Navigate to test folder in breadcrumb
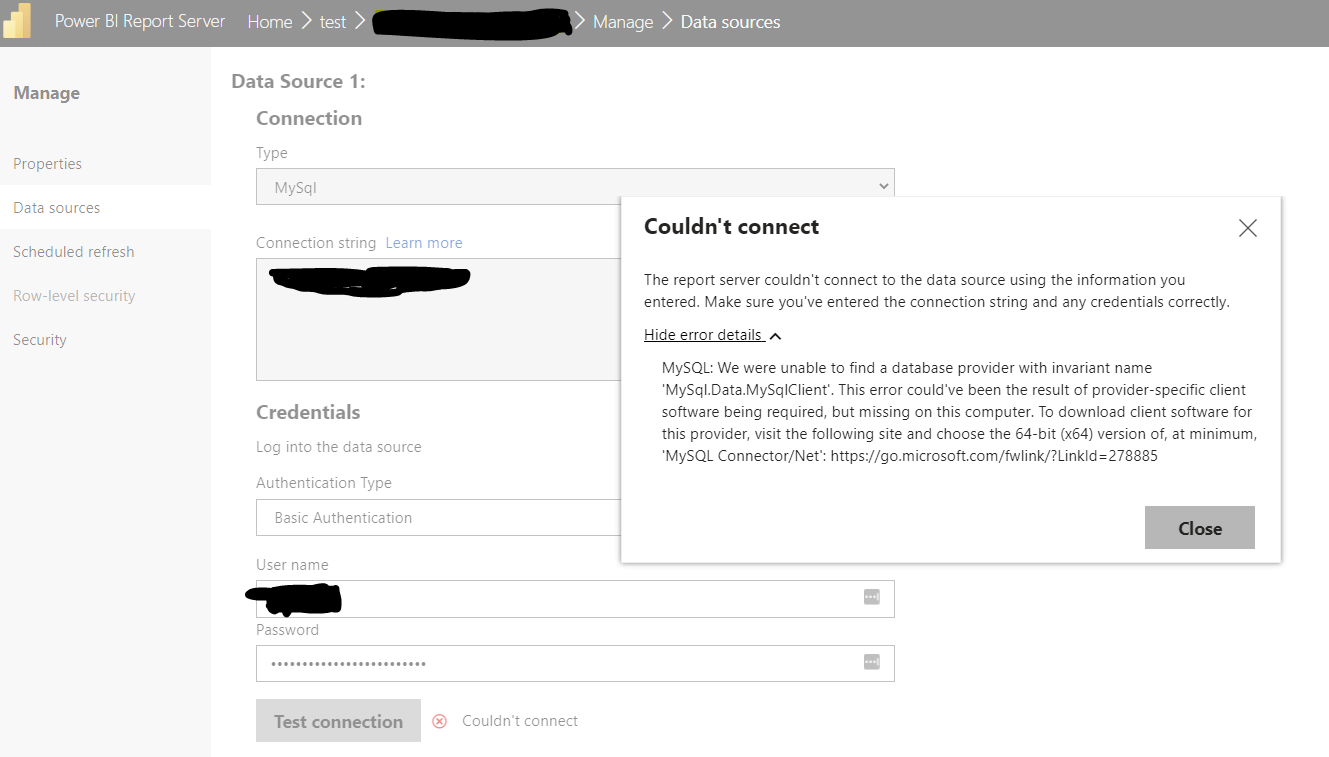Screen dimensions: 1329x757 tap(333, 22)
